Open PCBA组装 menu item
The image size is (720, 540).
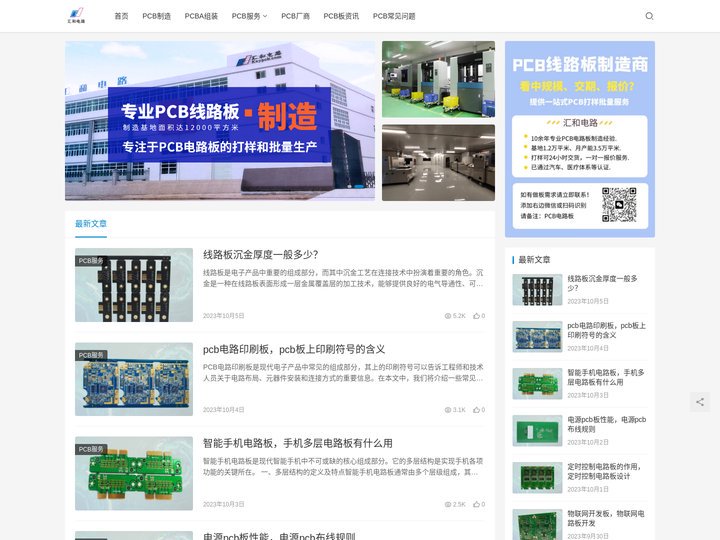pos(201,16)
